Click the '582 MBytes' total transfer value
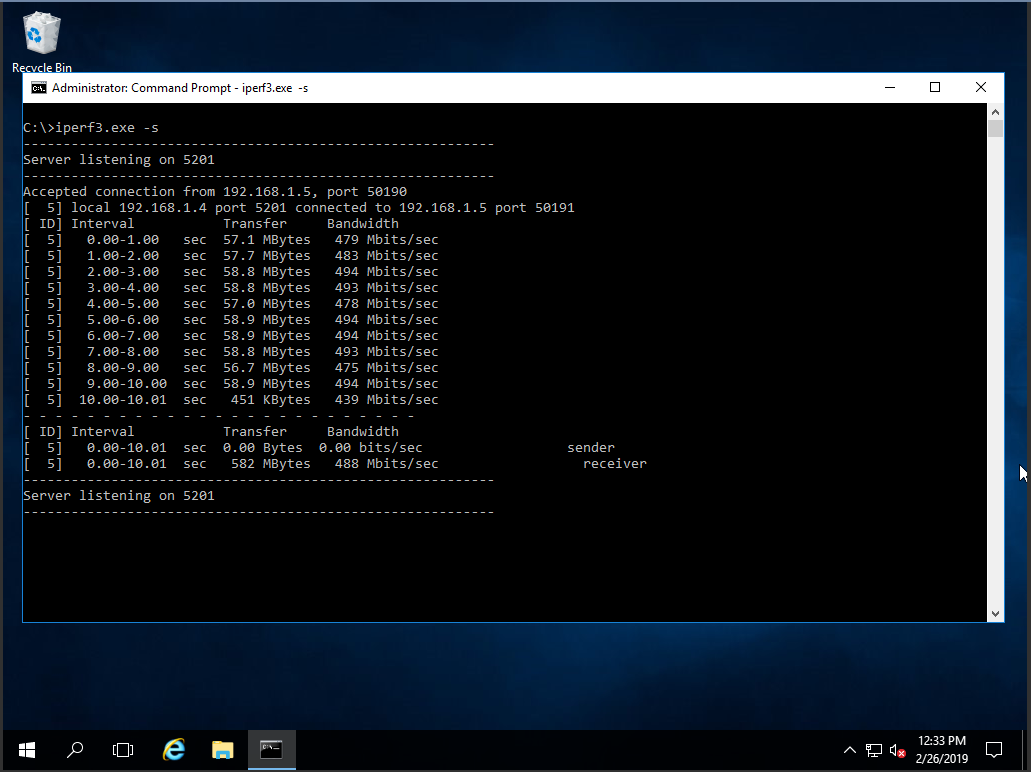This screenshot has height=772, width=1031. point(270,464)
